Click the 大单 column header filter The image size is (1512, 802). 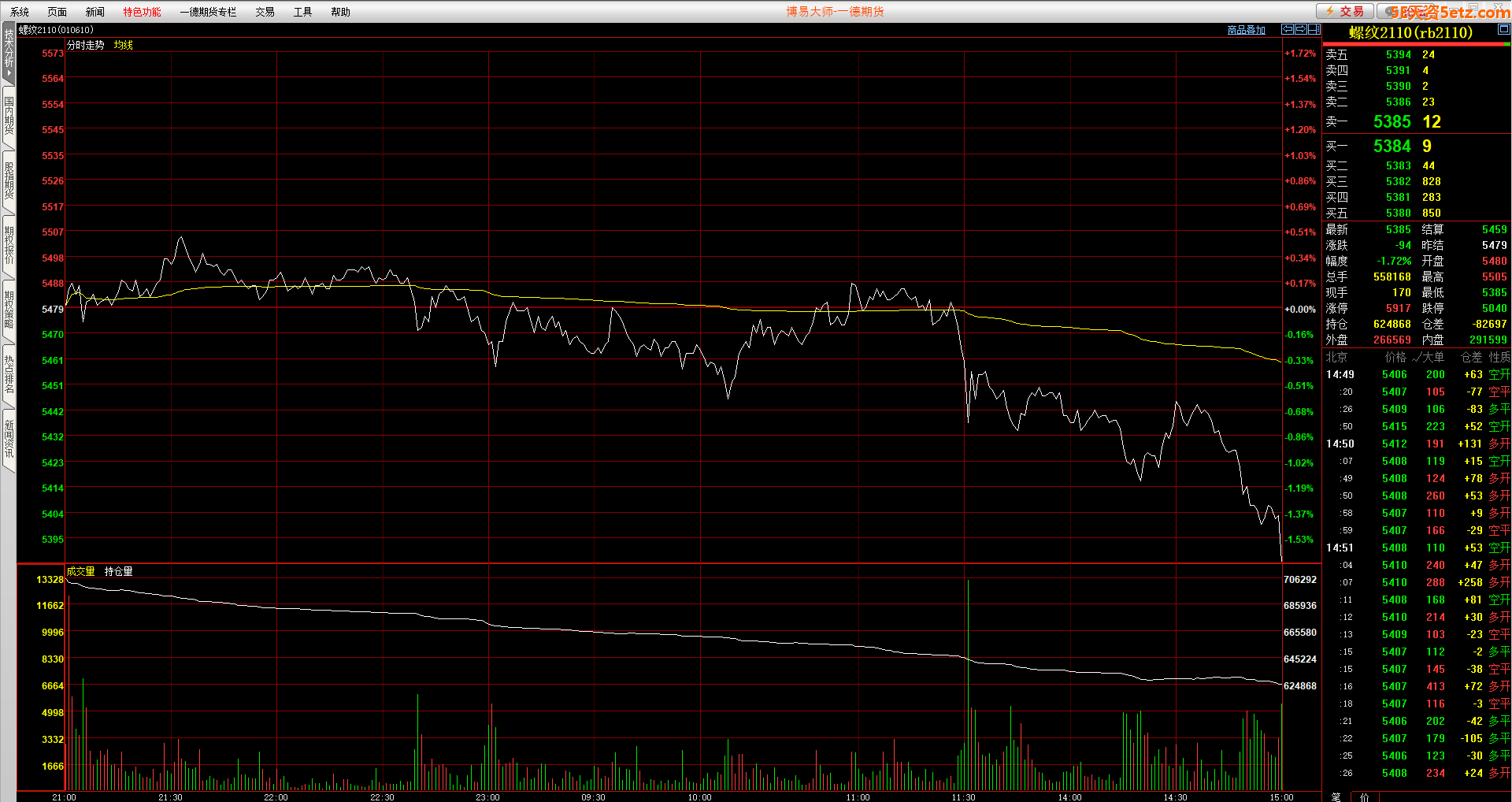click(x=1429, y=357)
